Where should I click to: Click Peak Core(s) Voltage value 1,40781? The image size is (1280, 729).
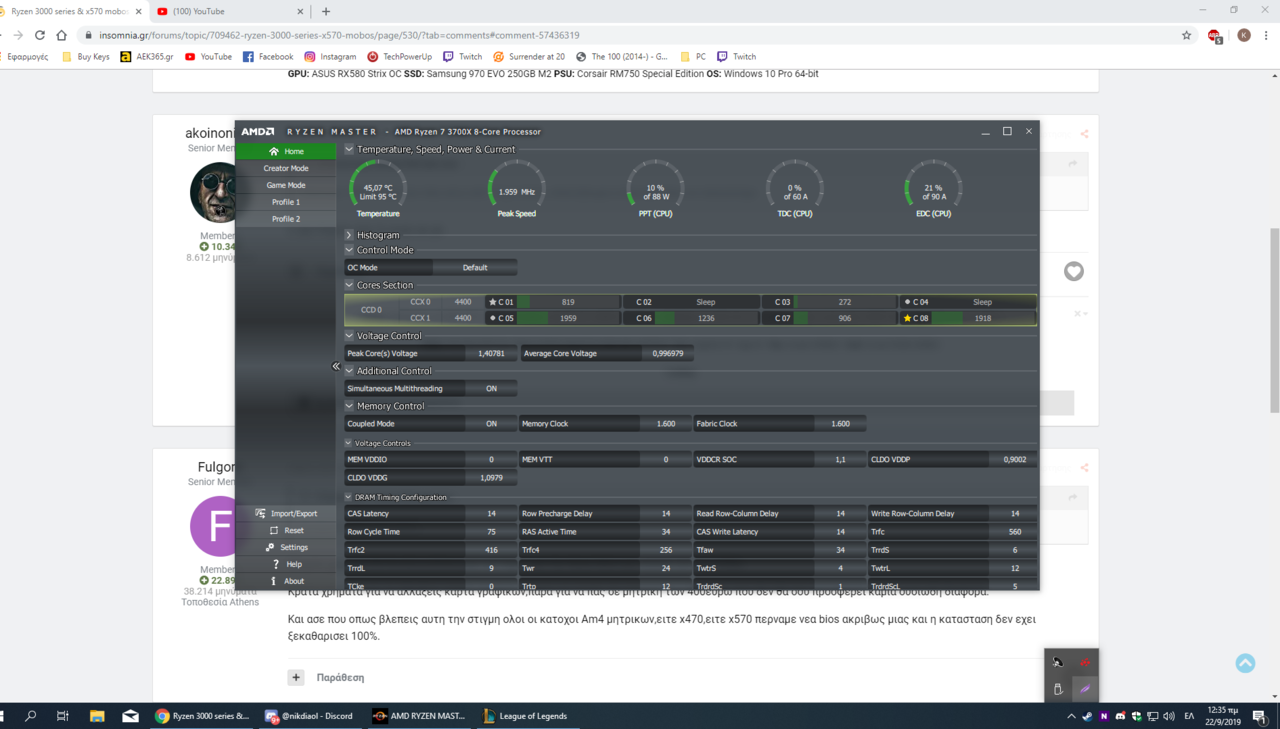pyautogui.click(x=491, y=353)
